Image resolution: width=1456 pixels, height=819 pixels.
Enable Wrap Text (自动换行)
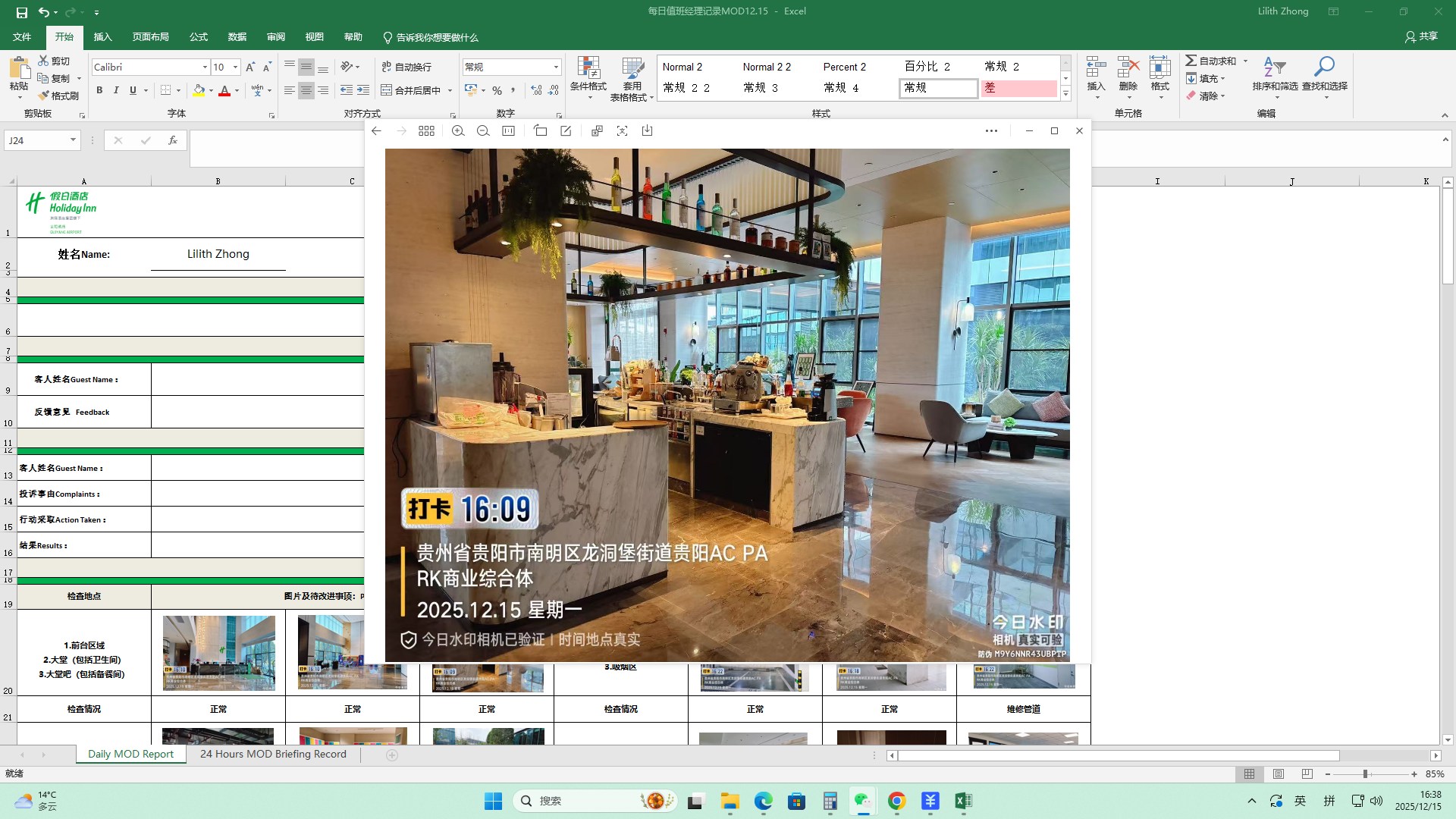click(x=406, y=67)
